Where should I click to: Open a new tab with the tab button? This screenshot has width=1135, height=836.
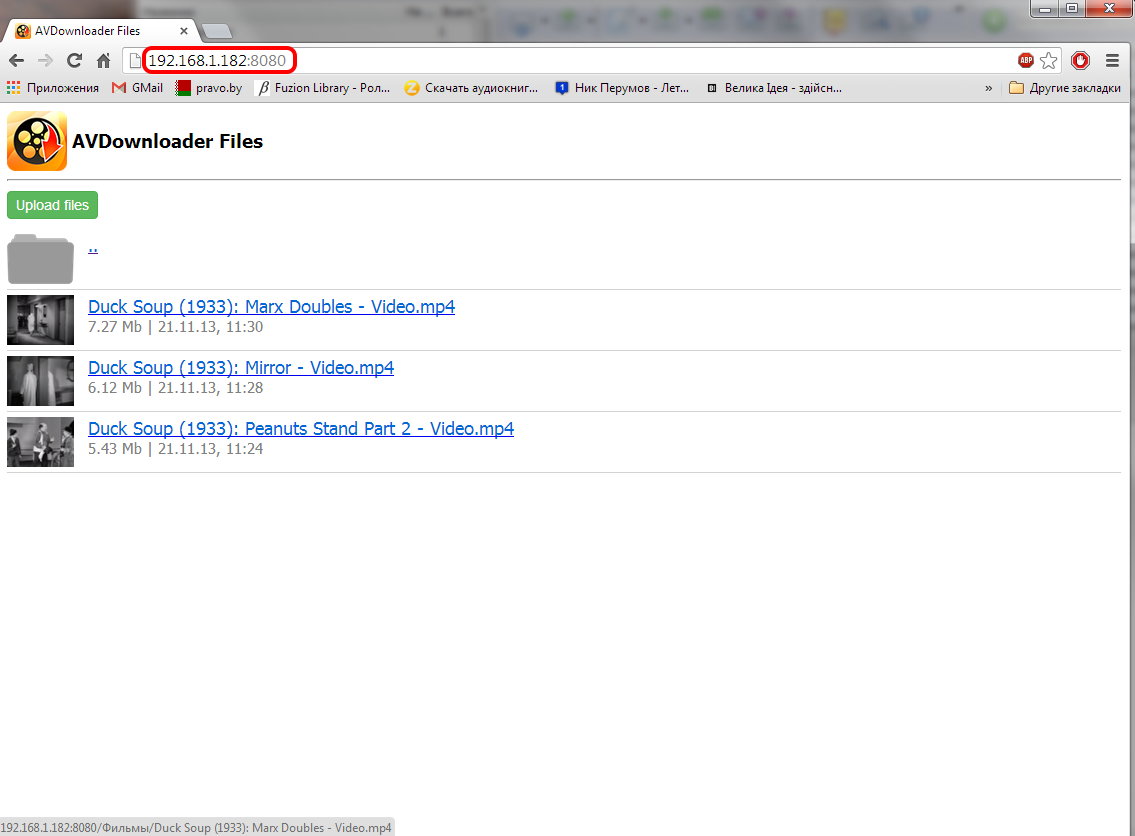tap(216, 31)
